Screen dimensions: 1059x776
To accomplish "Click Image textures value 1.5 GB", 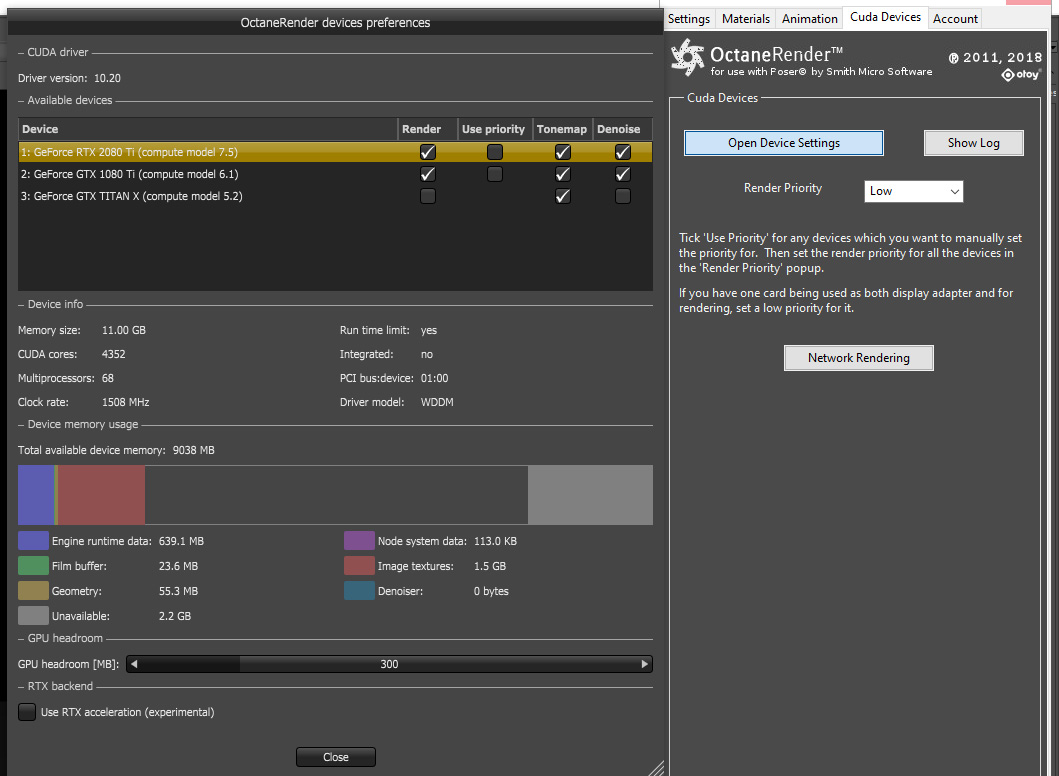I will (x=490, y=566).
